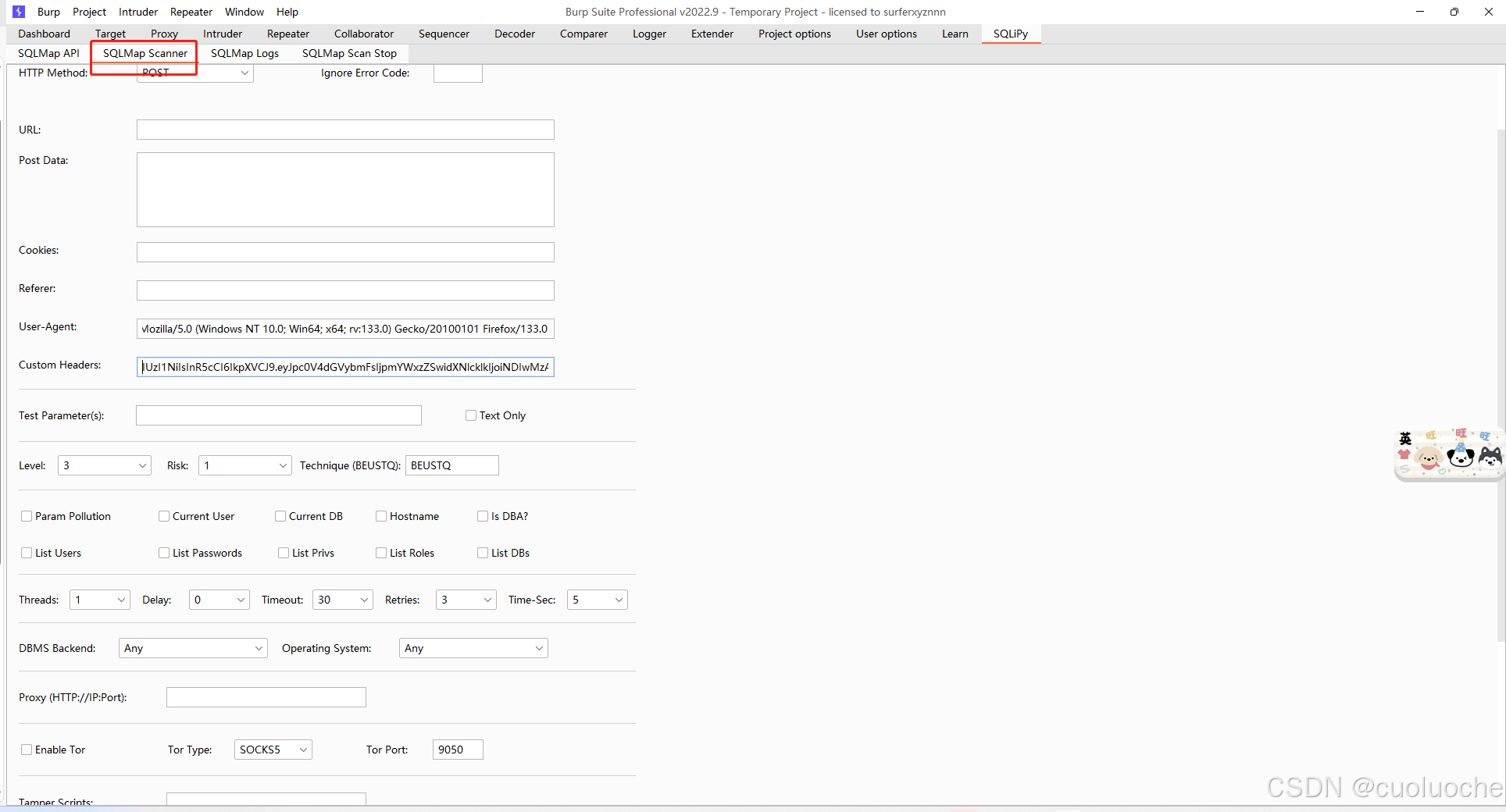
Task: Select the SQLMap Scanner subtab
Action: pyautogui.click(x=145, y=53)
